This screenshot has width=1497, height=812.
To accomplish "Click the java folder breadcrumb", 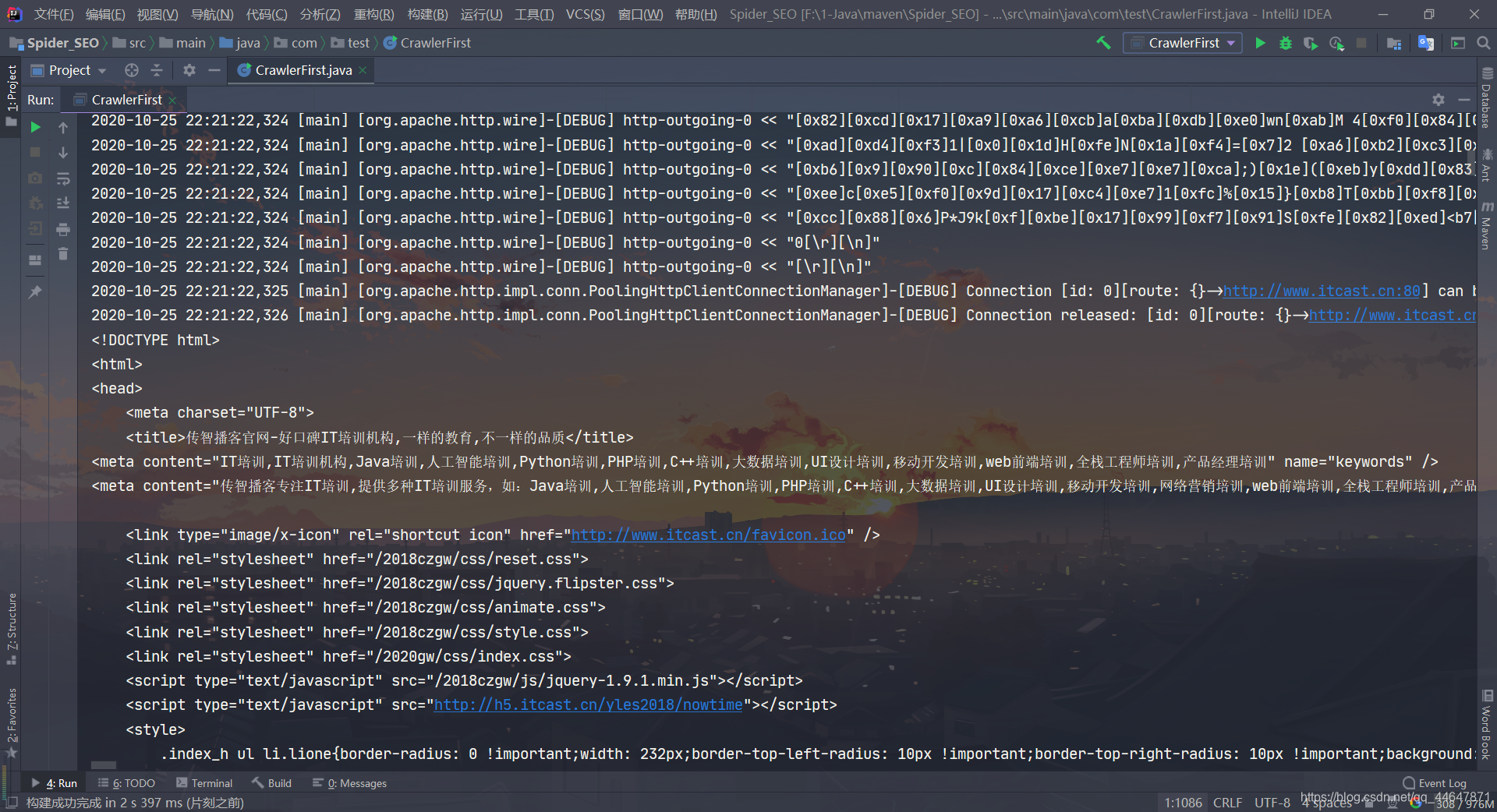I will click(240, 43).
